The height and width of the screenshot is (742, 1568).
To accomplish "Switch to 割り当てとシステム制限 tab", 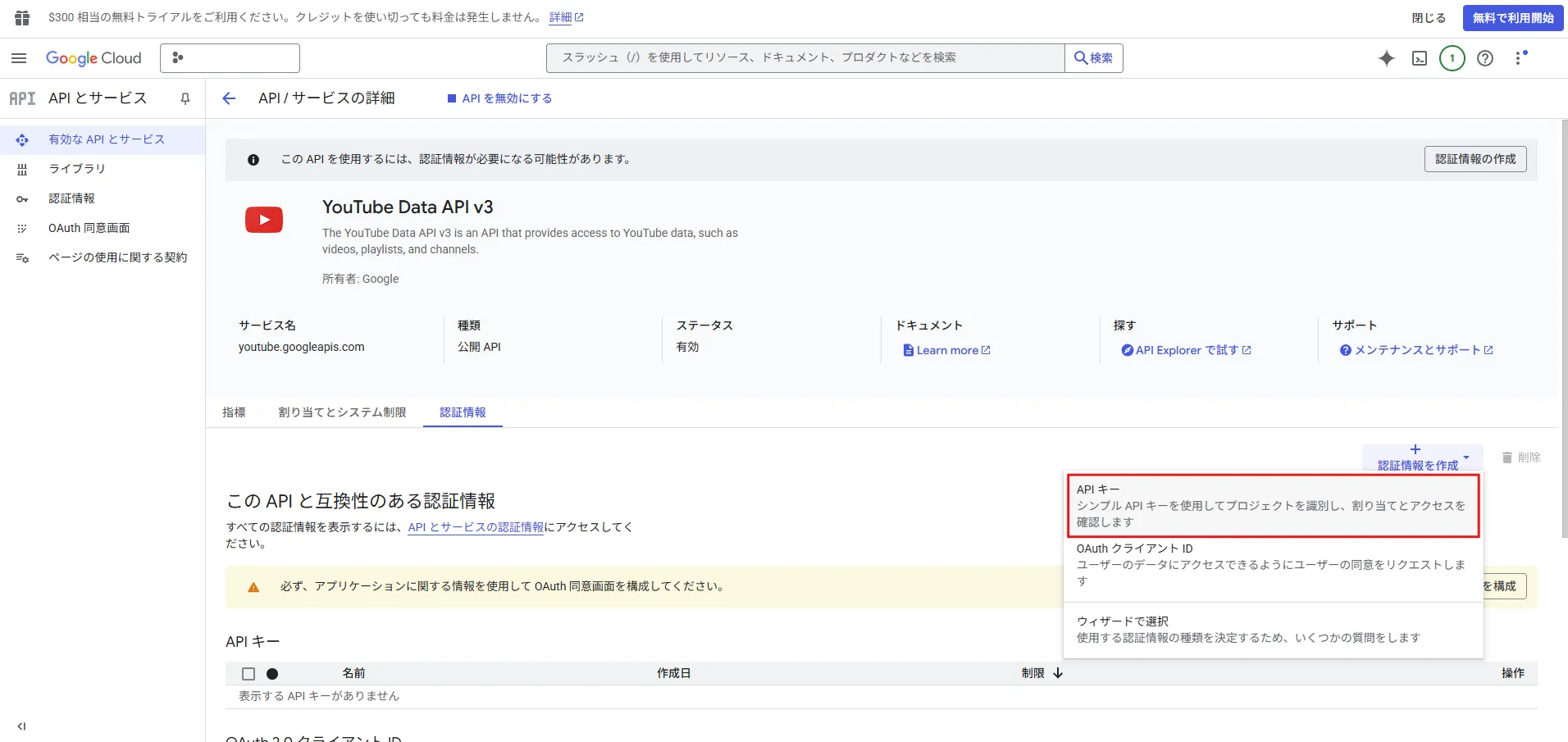I will coord(342,412).
